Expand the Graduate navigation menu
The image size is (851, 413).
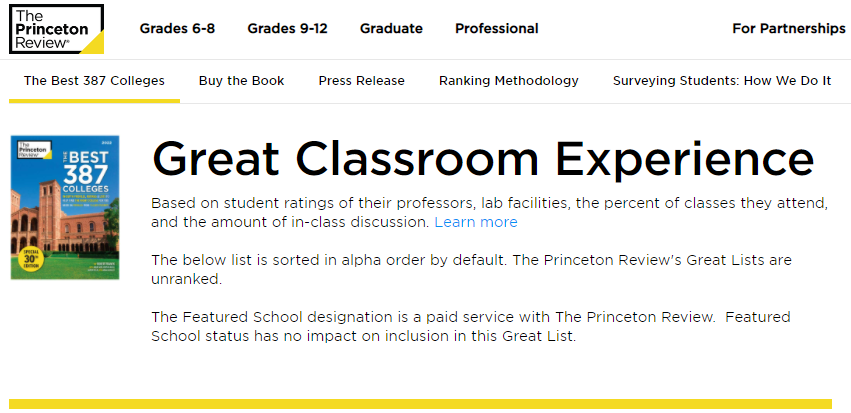coord(391,28)
